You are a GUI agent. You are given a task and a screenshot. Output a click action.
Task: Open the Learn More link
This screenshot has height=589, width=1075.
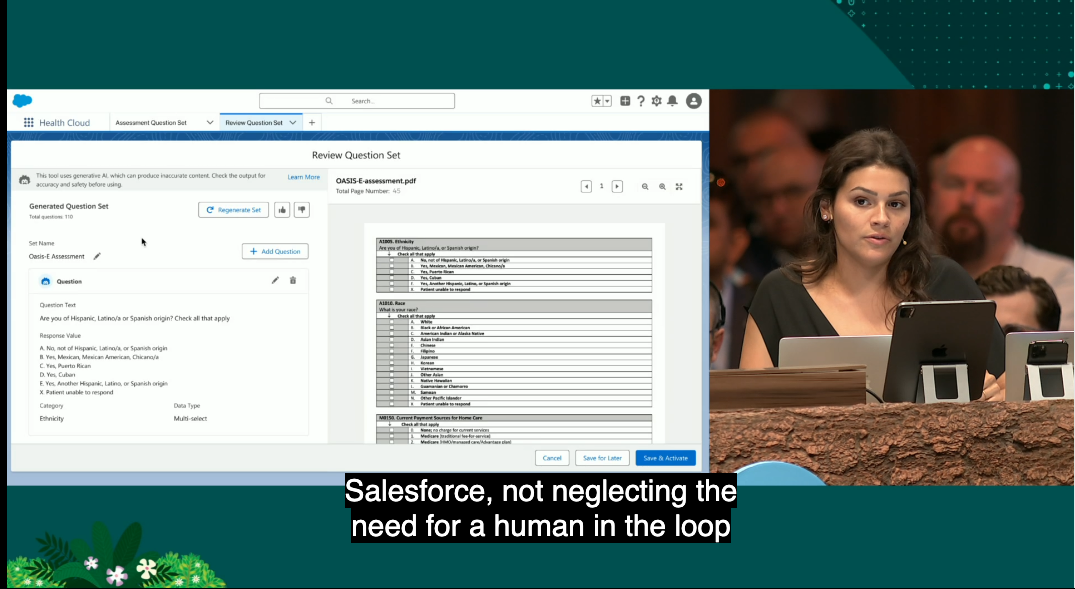(x=304, y=177)
